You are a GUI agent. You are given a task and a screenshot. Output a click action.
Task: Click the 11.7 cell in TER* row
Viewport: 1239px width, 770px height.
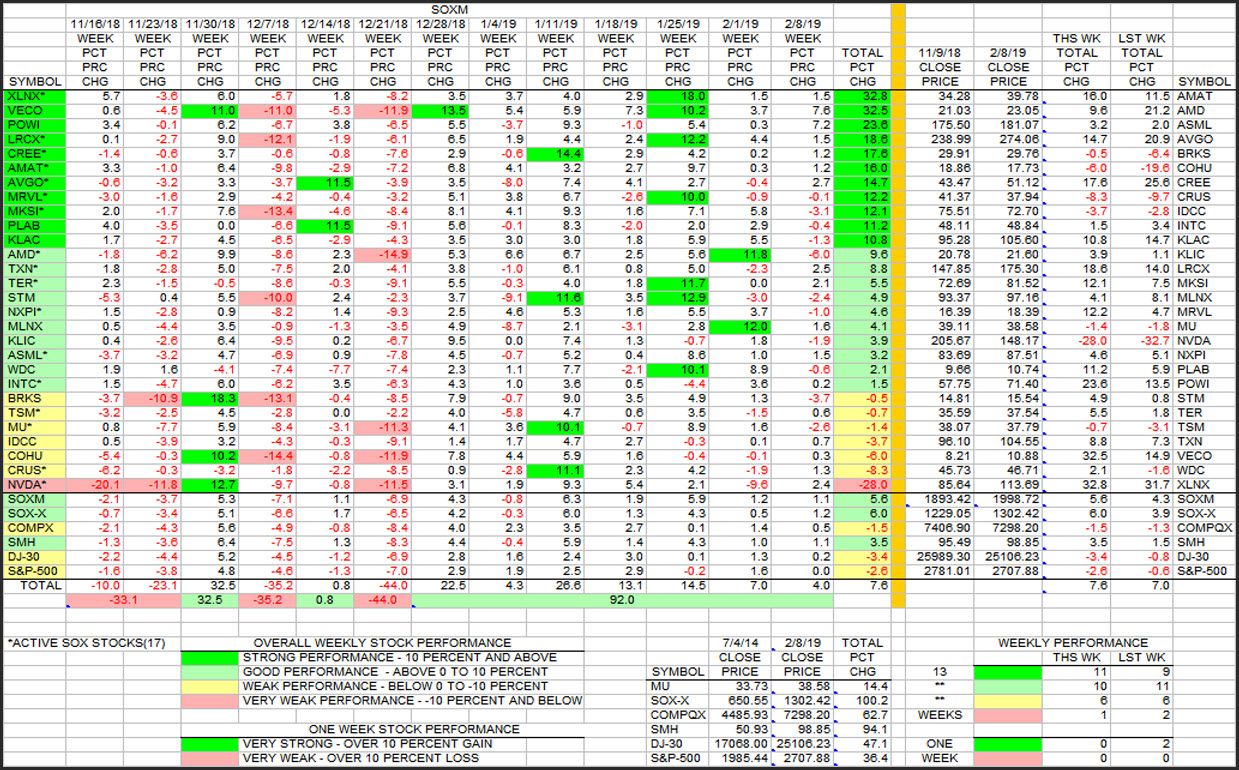click(x=677, y=284)
